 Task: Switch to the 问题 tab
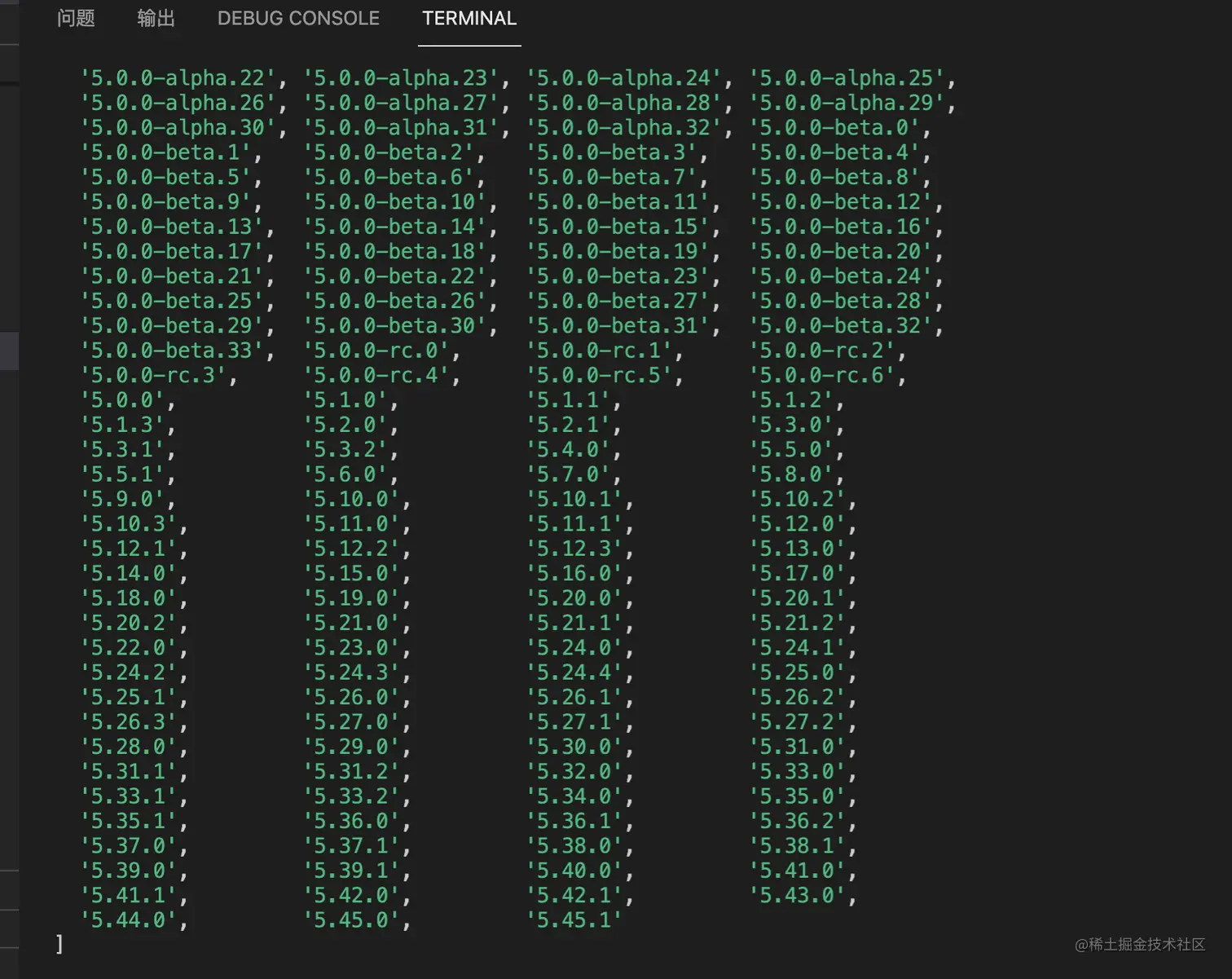(76, 18)
